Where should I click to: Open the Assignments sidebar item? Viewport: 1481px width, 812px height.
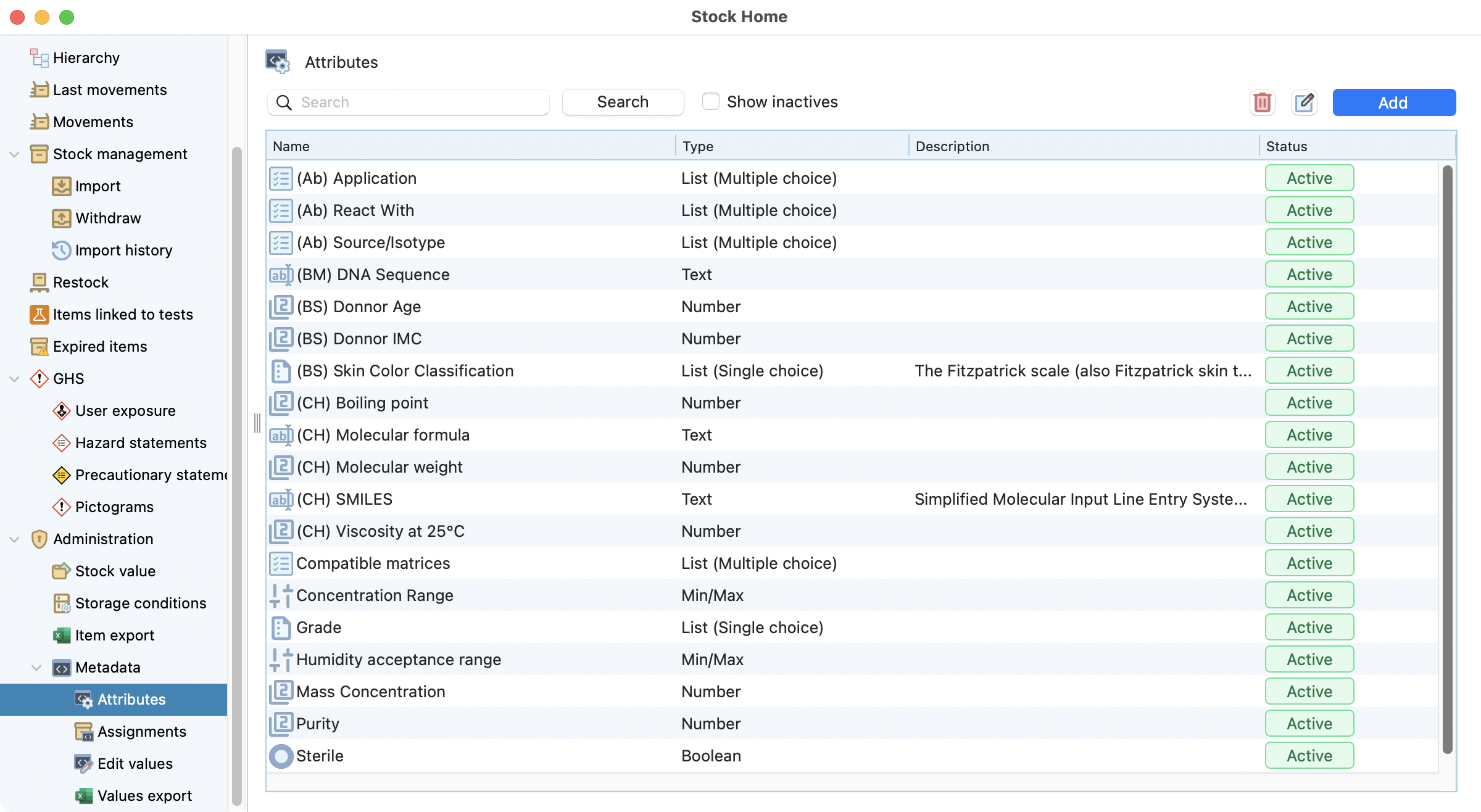pos(141,731)
